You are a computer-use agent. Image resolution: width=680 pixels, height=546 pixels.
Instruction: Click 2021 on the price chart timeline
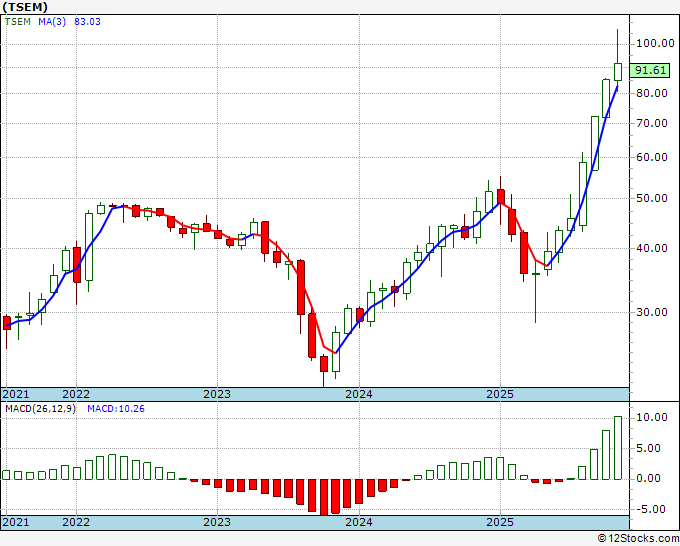pyautogui.click(x=16, y=394)
